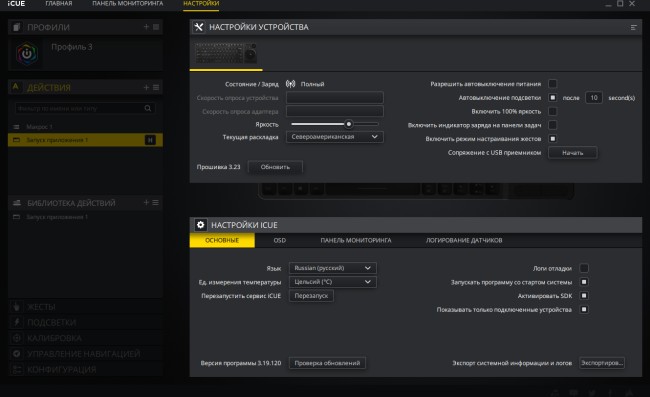The image size is (650, 397).
Task: Add item to actions library with plus
Action: coord(146,203)
